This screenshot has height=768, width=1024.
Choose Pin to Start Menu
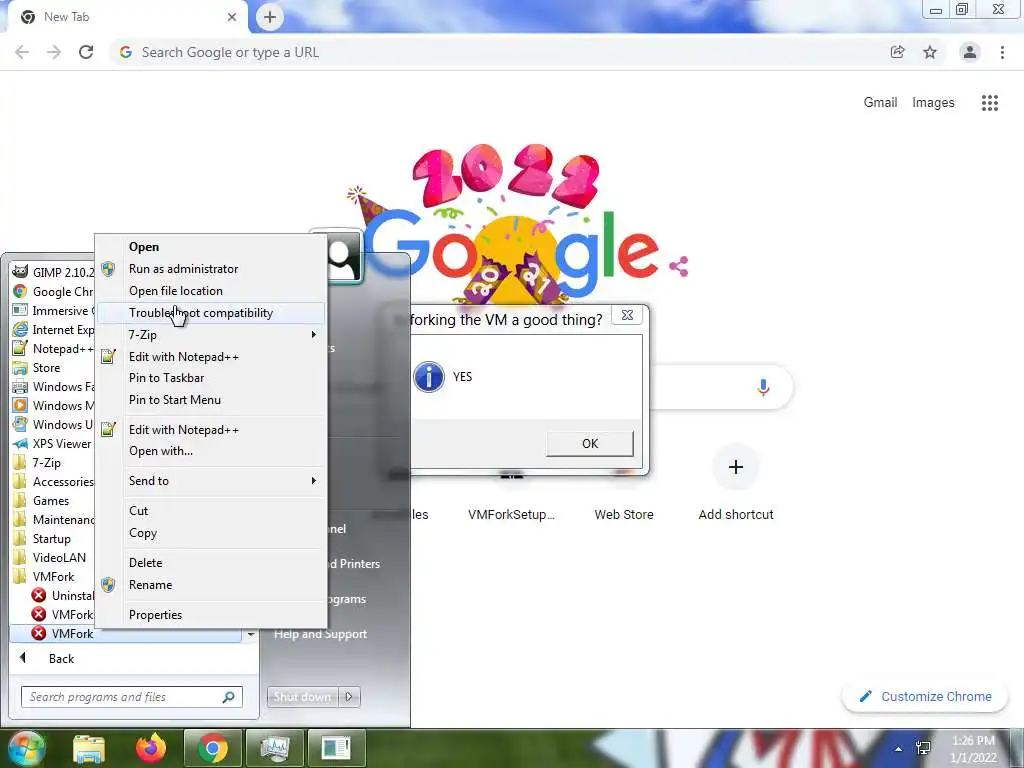tap(211, 400)
